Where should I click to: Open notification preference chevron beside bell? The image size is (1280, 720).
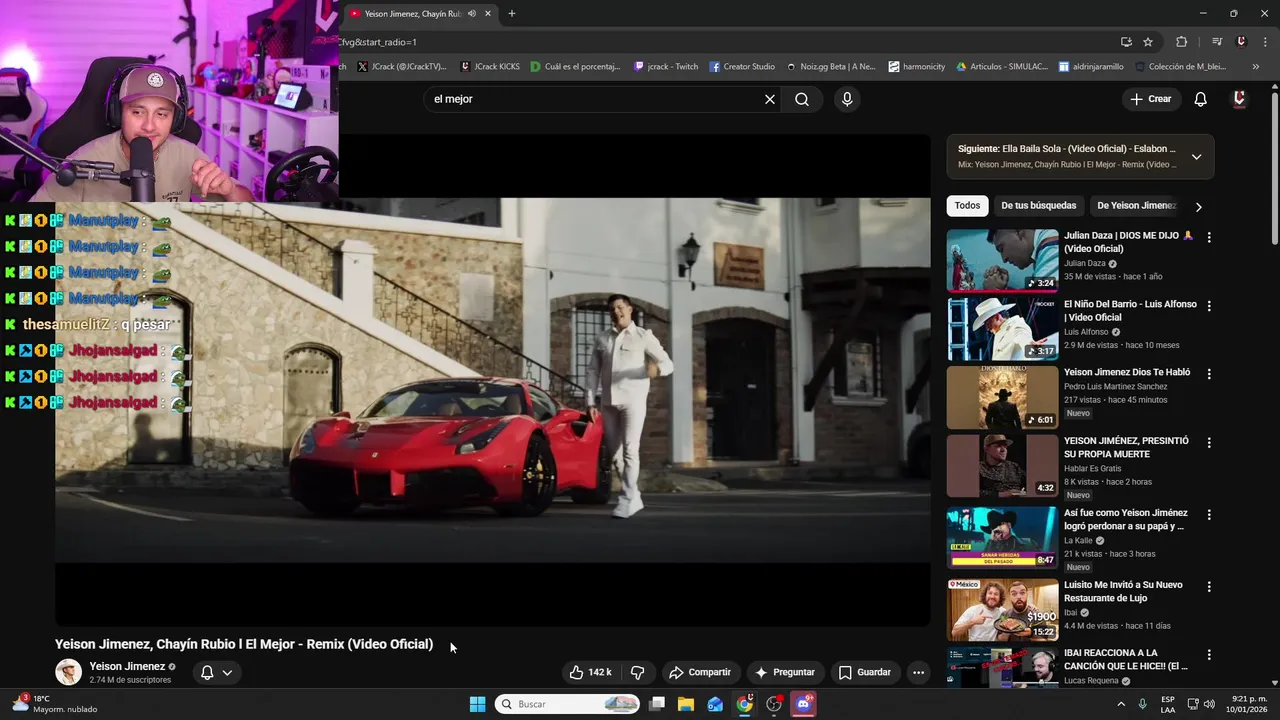pos(227,672)
